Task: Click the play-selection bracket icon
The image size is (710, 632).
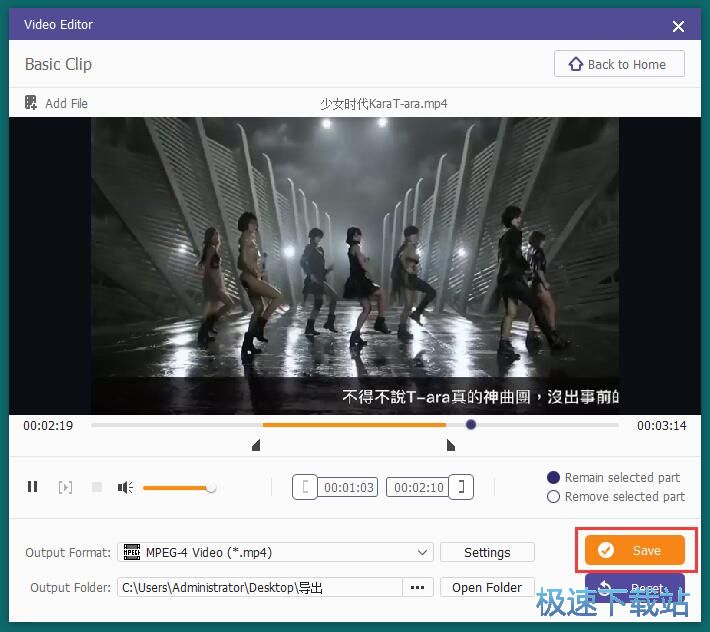Action: pos(65,487)
